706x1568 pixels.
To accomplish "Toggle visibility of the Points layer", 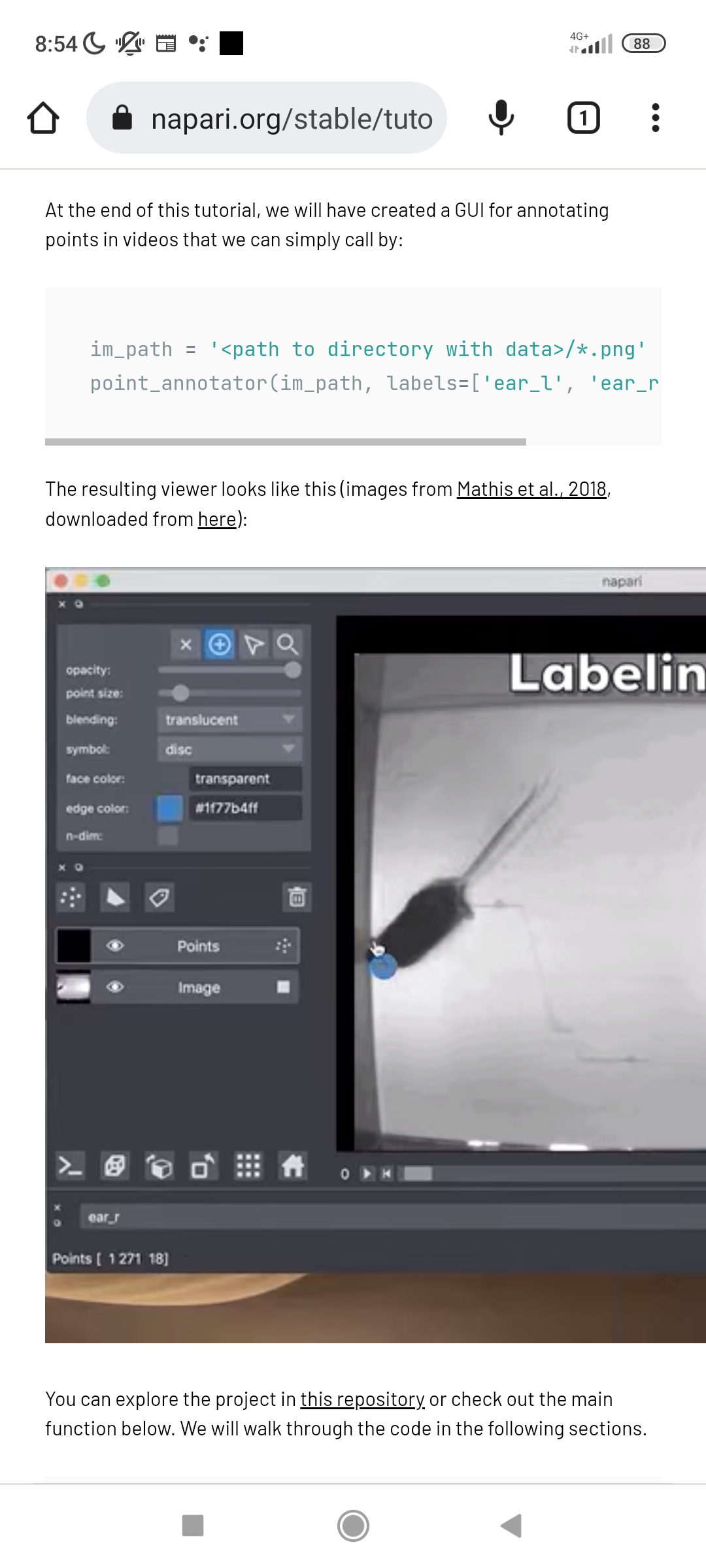I will pyautogui.click(x=115, y=945).
